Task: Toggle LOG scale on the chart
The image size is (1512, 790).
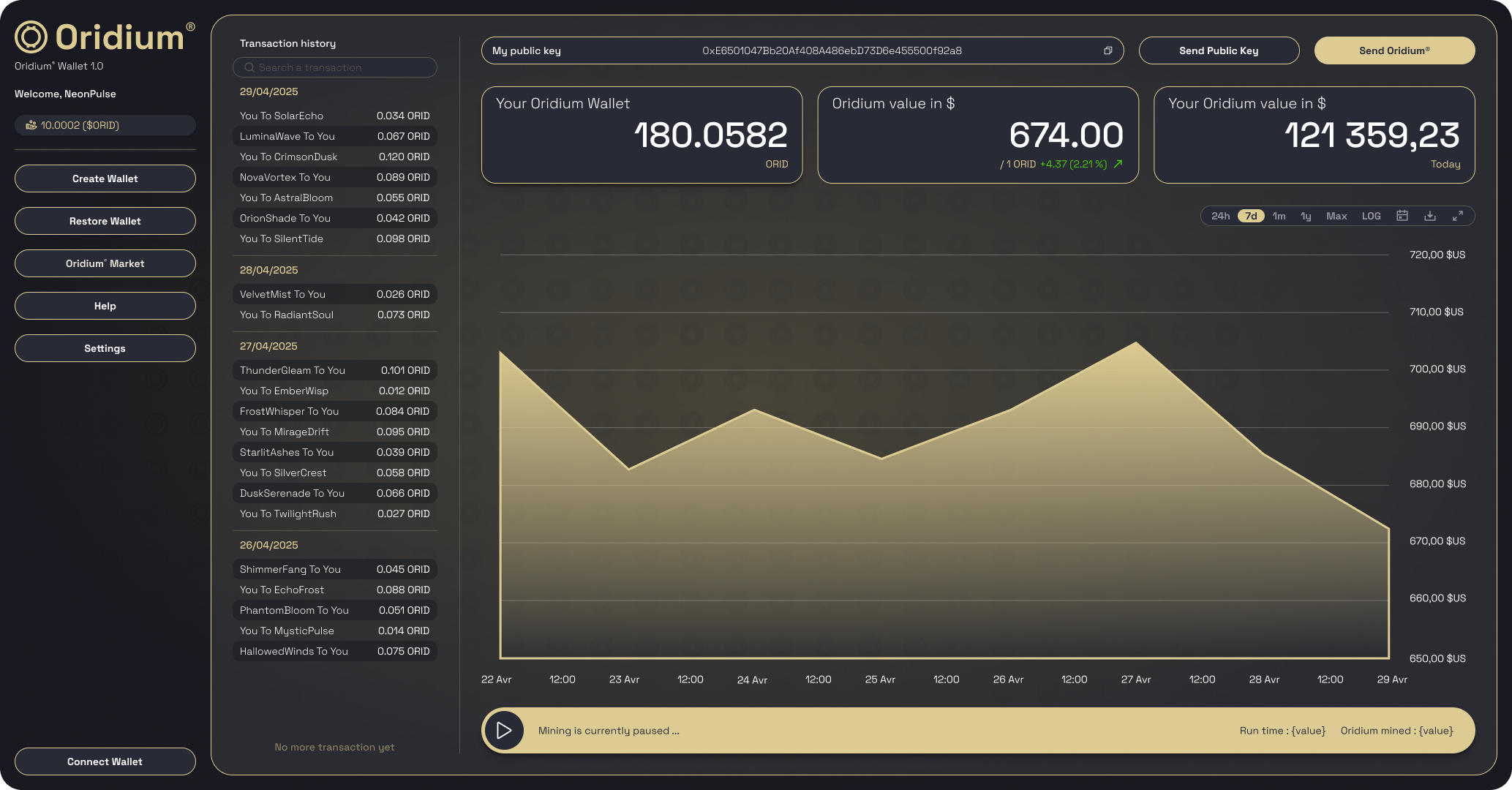Action: (x=1371, y=216)
